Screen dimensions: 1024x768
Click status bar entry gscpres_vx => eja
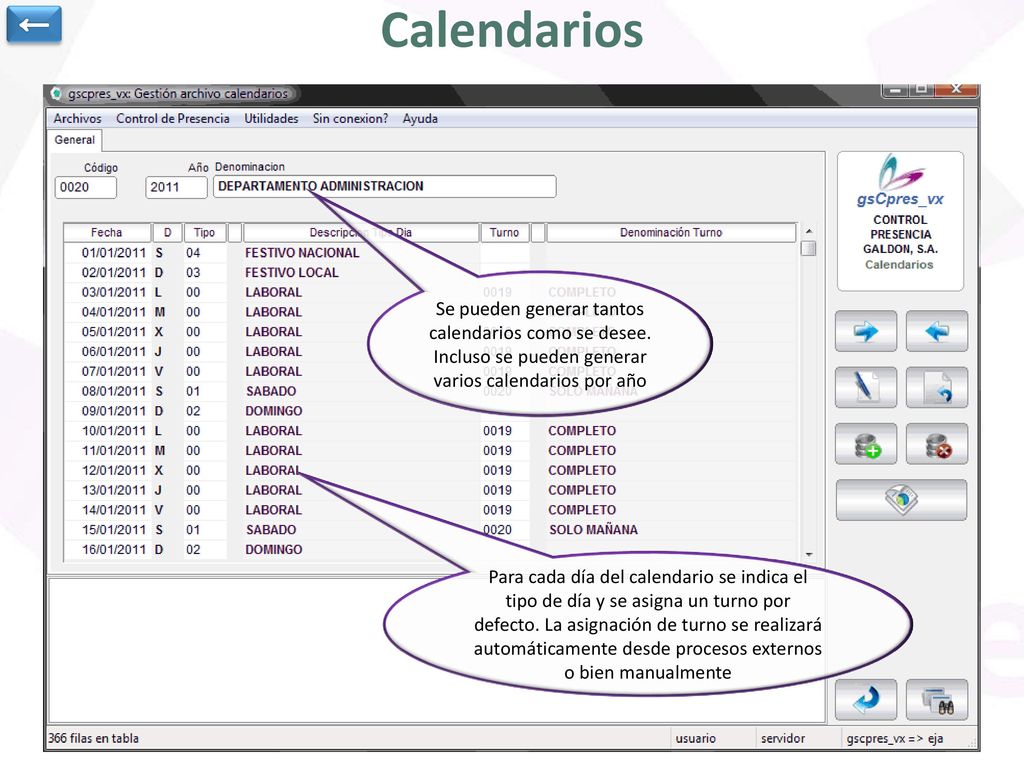[895, 739]
